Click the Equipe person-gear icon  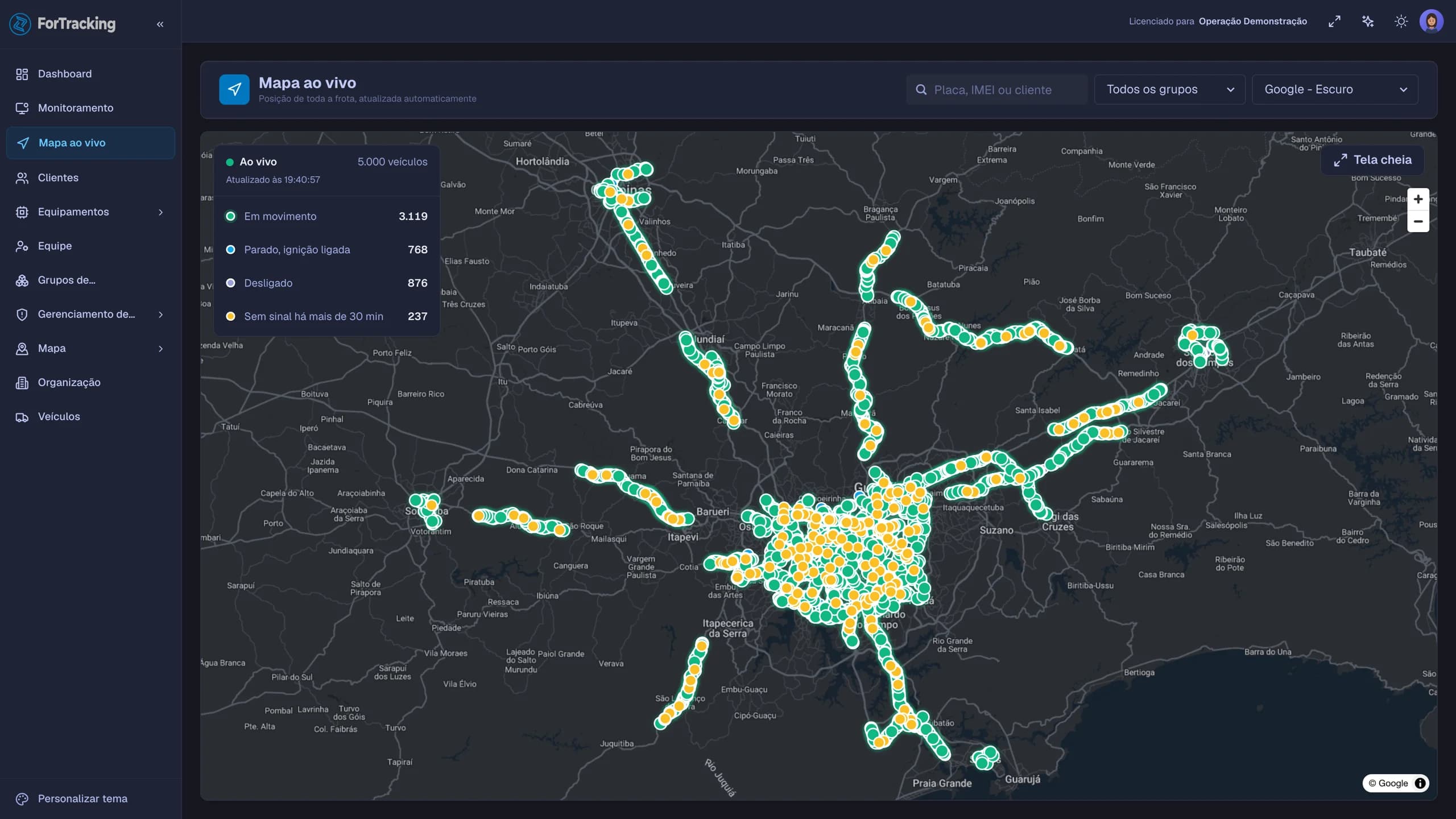(22, 246)
